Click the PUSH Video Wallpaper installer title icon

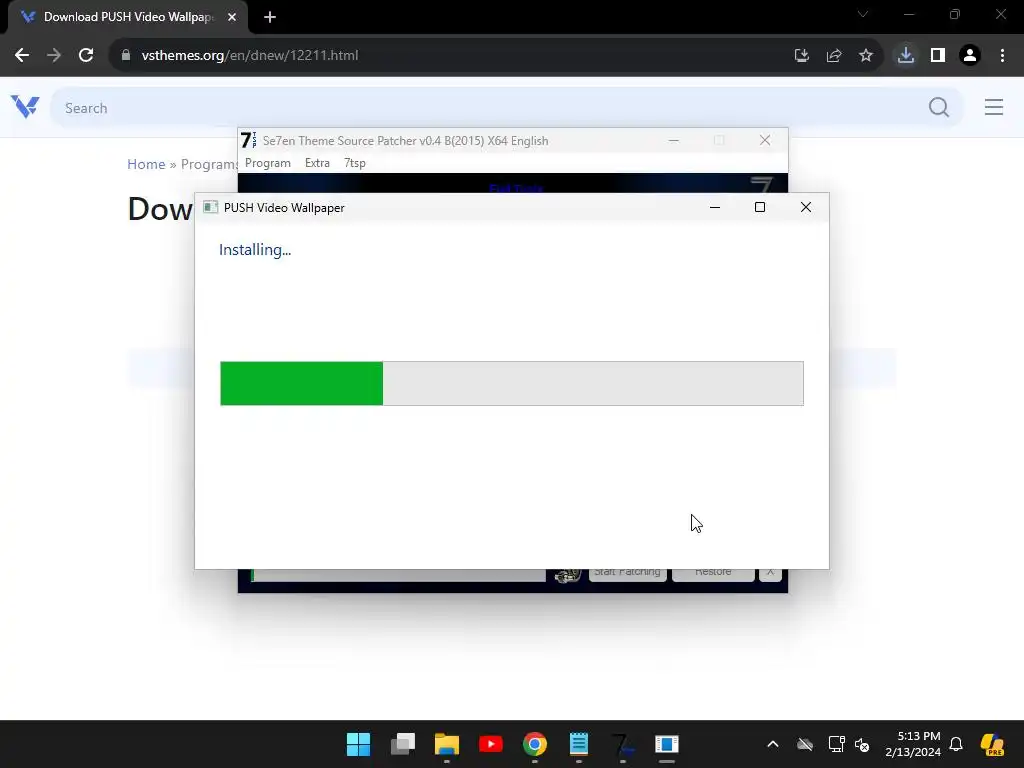coord(210,207)
